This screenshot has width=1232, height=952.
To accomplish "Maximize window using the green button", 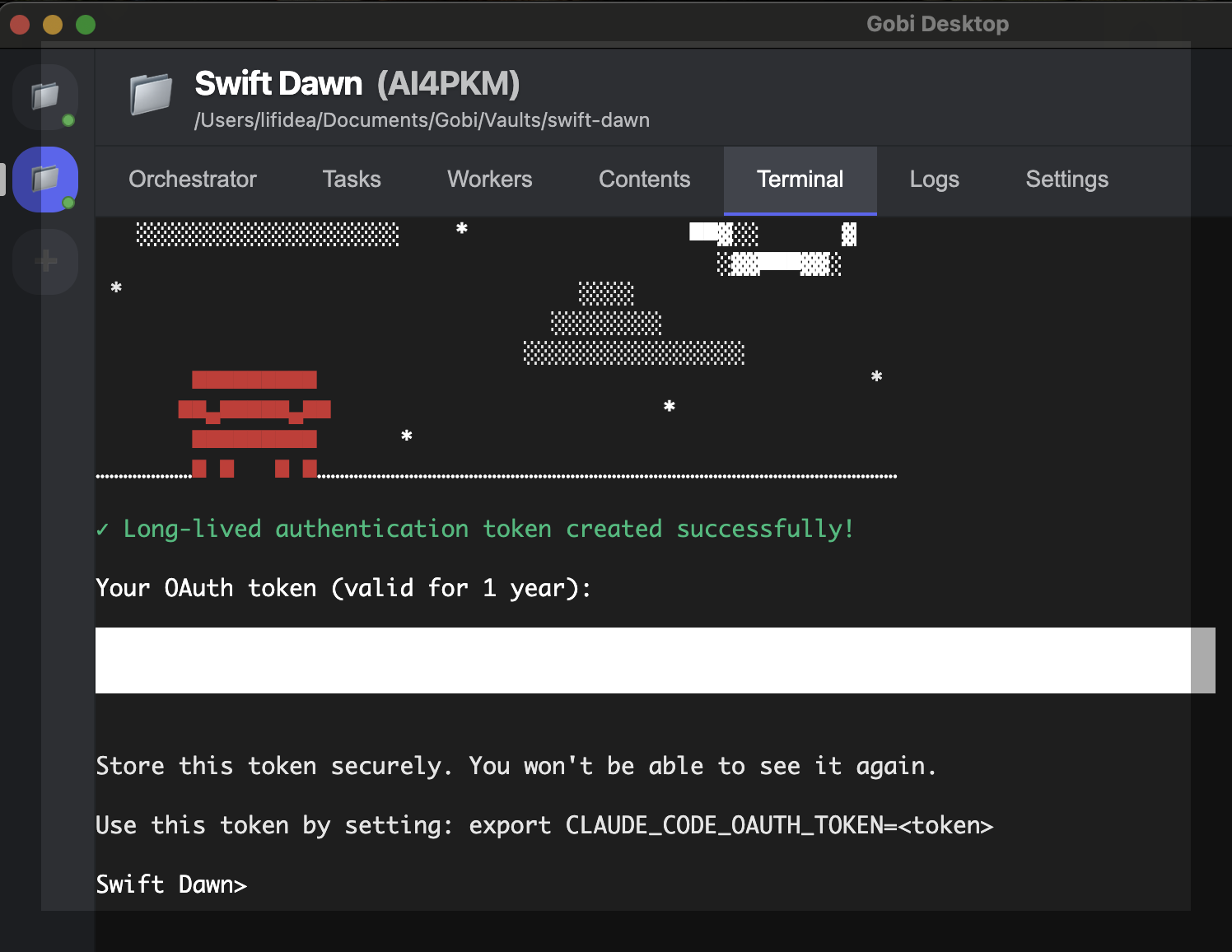I will (x=86, y=25).
